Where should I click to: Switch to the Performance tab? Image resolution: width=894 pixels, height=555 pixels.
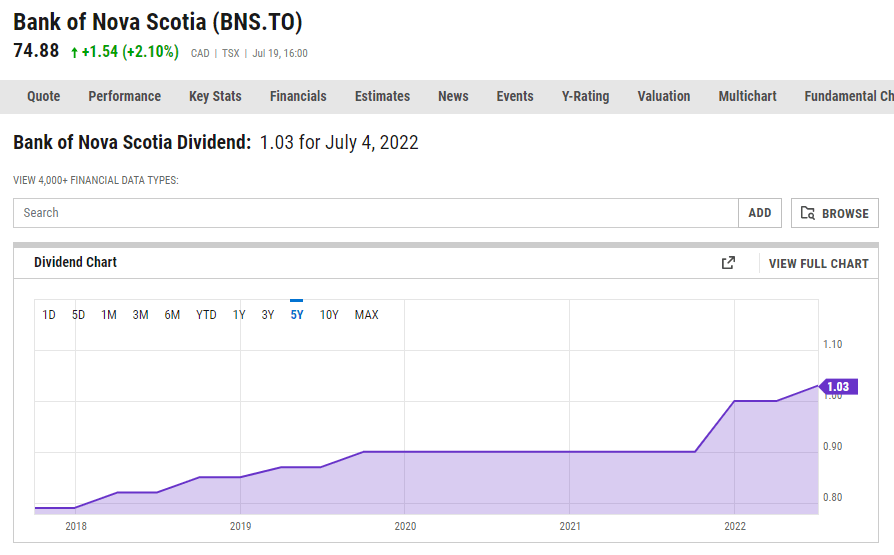125,97
